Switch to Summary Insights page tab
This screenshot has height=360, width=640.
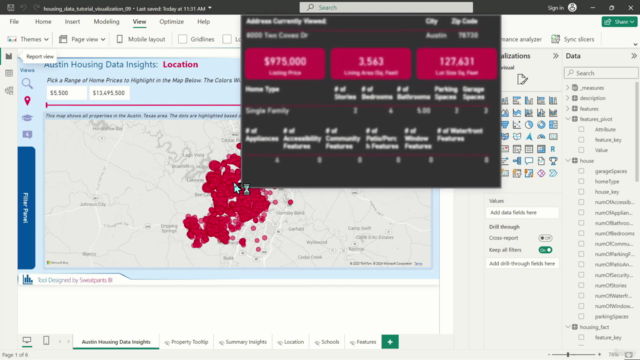click(243, 342)
